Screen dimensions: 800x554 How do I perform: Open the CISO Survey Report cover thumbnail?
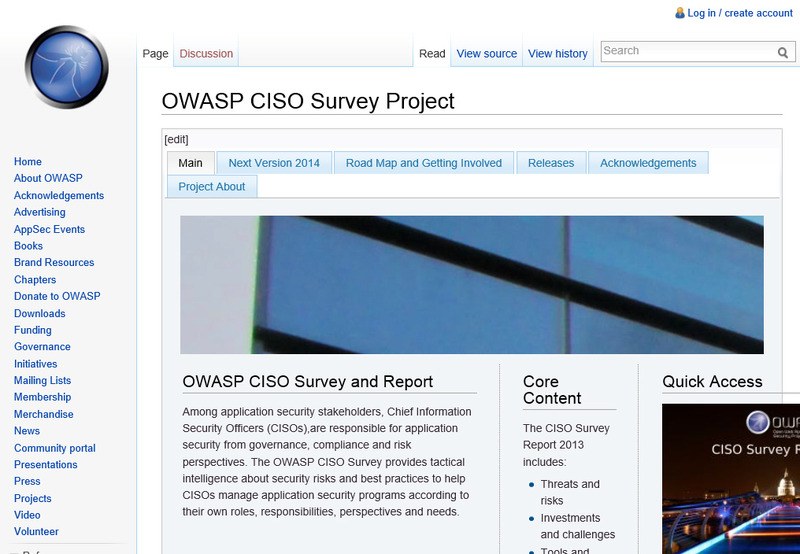(730, 478)
